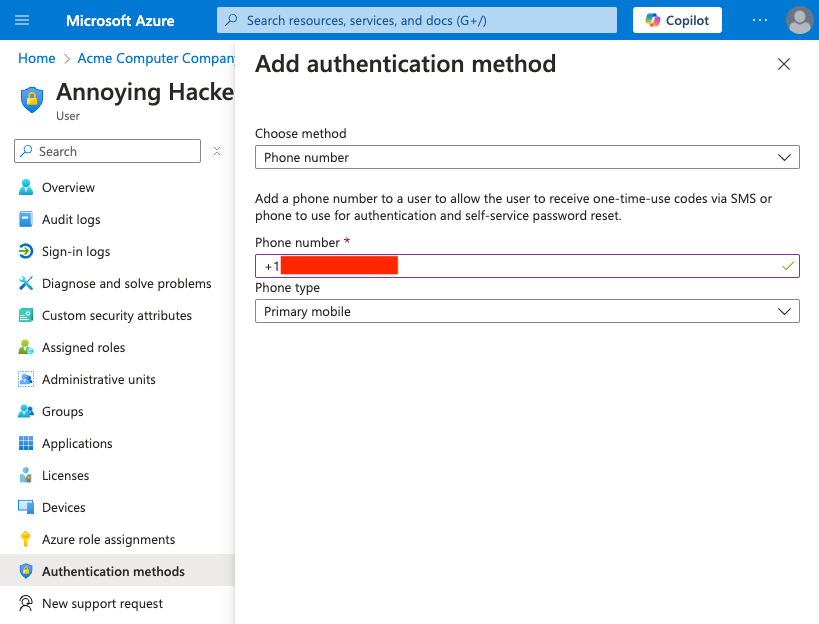The image size is (819, 624).
Task: Open Diagnose and solve problems
Action: point(118,284)
